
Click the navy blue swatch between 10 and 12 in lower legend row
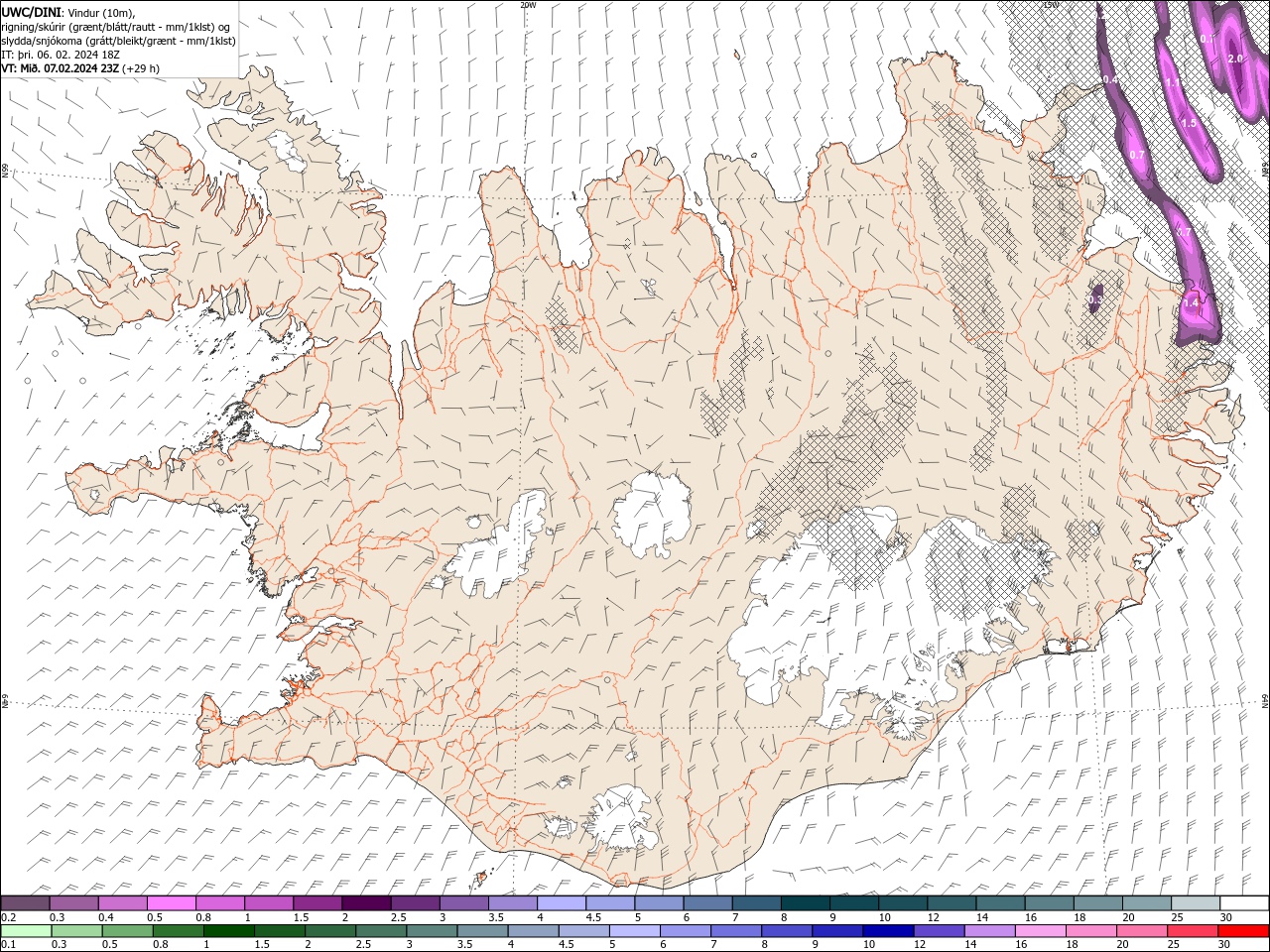coord(888,931)
